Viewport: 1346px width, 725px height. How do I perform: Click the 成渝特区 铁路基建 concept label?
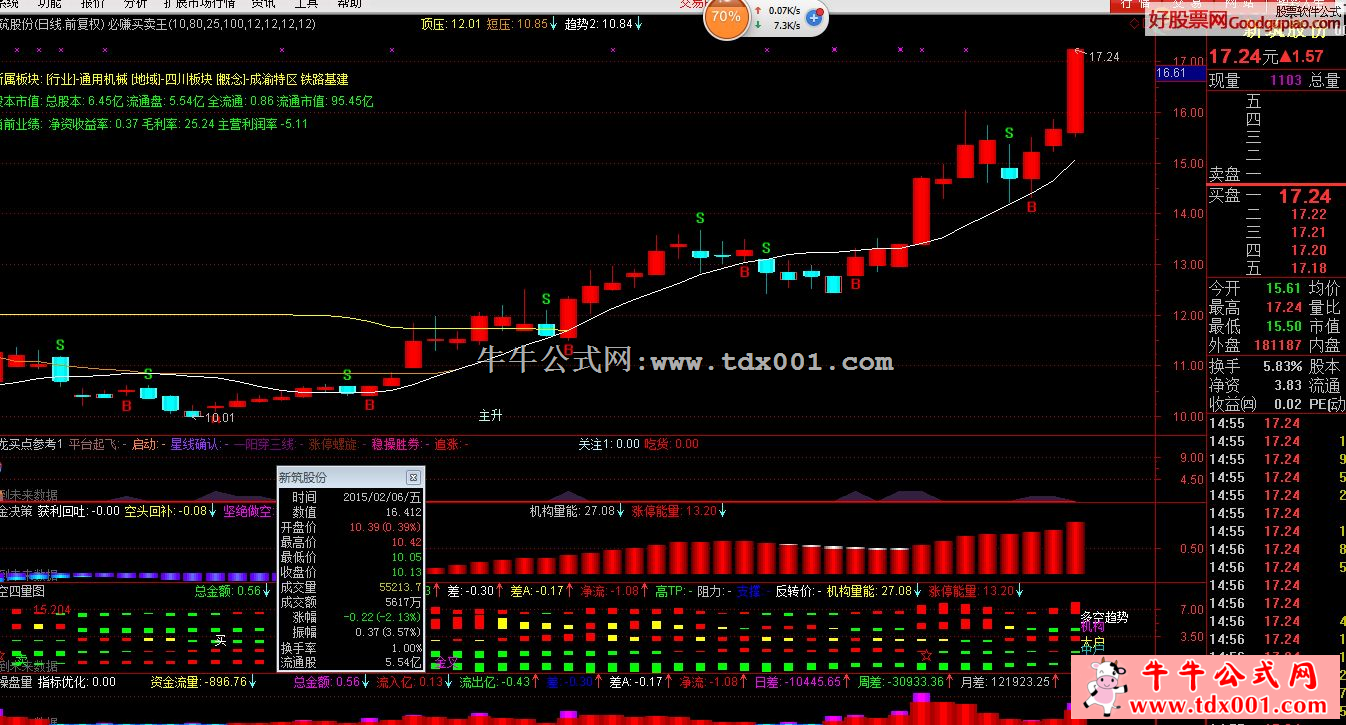click(x=299, y=79)
